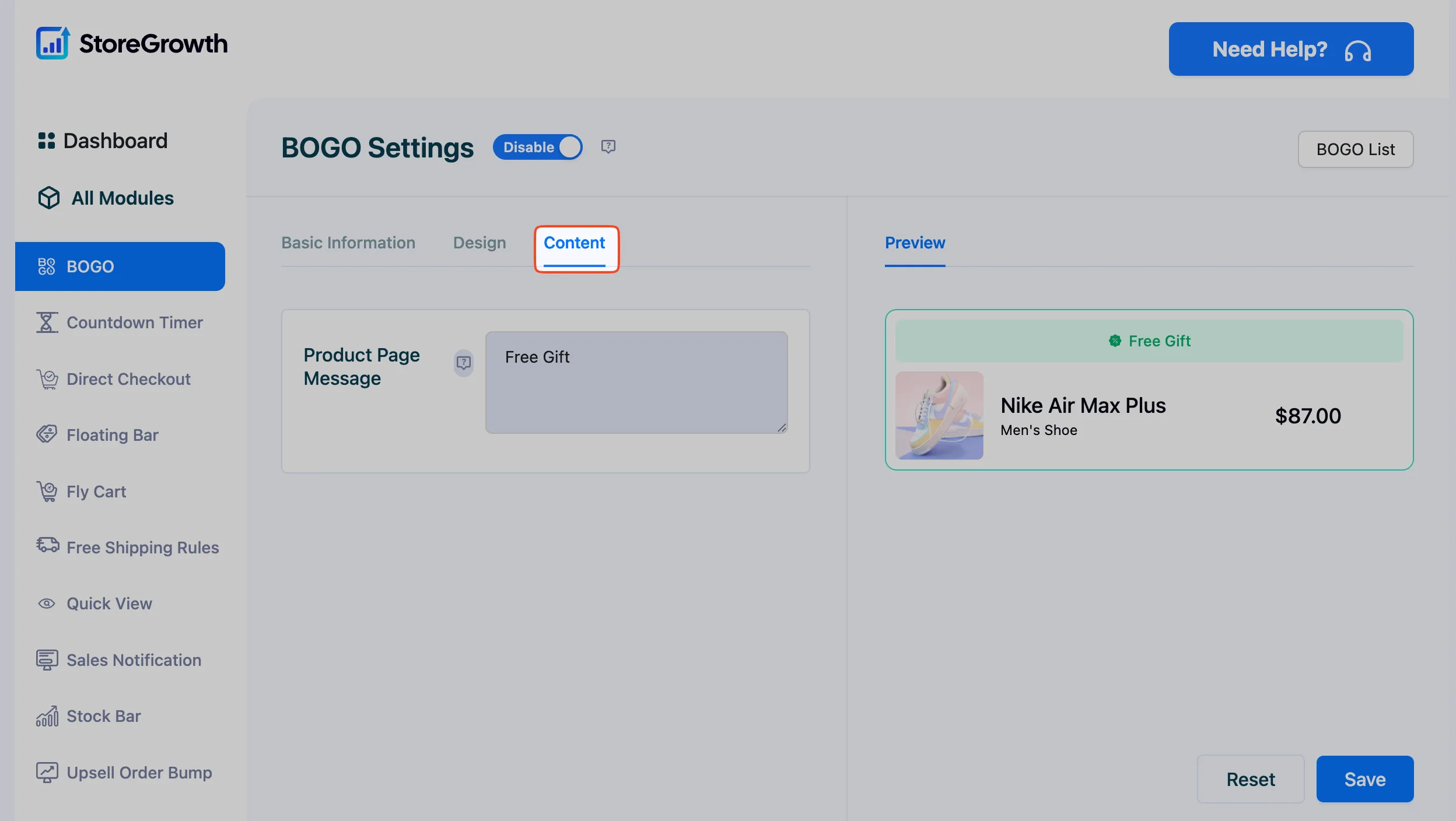
Task: Open the BOGO module icon in sidebar
Action: [47, 266]
